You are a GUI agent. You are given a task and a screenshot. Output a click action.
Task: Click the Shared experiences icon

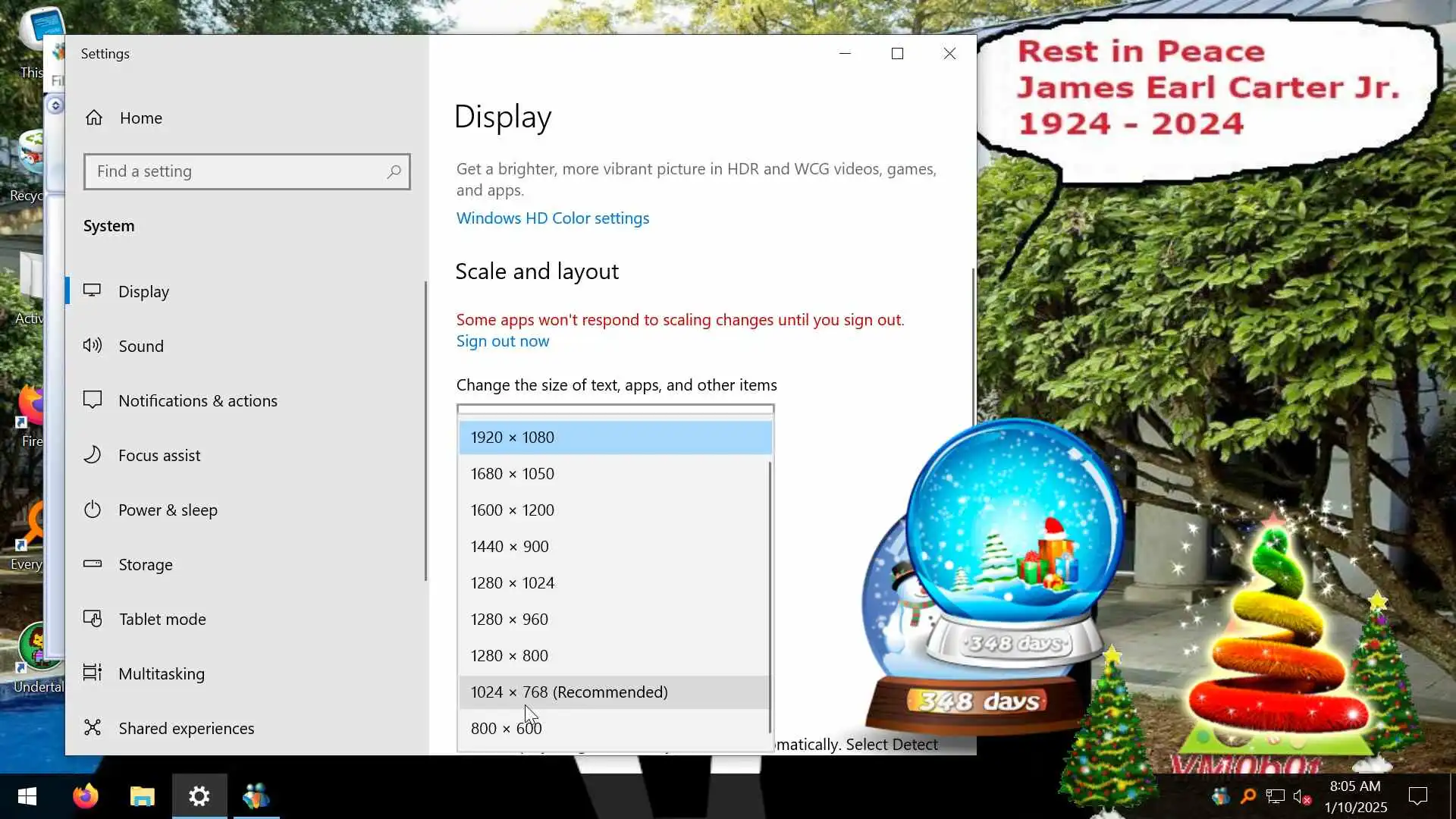pos(93,727)
